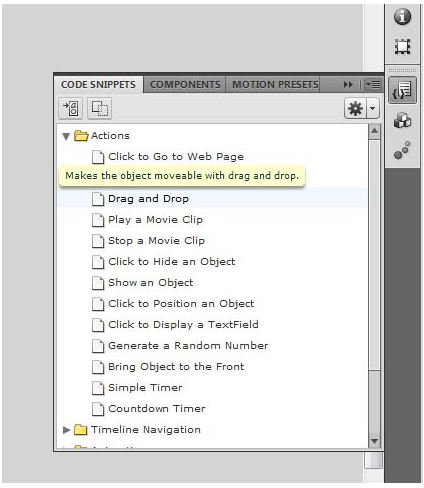
Task: Click the Play a Movie Clip file icon
Action: coord(98,220)
